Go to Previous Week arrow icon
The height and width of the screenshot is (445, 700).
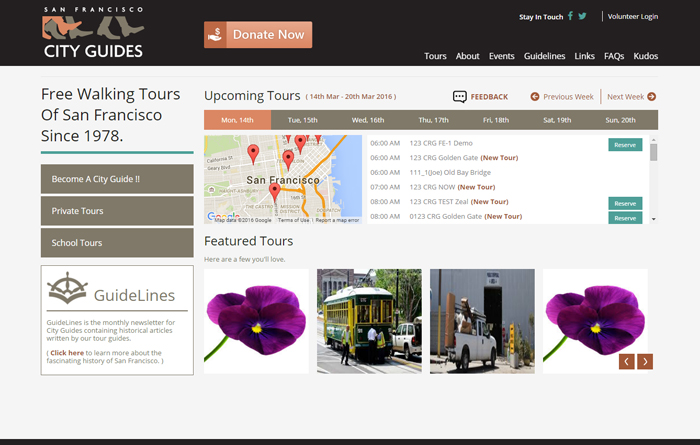(x=535, y=97)
